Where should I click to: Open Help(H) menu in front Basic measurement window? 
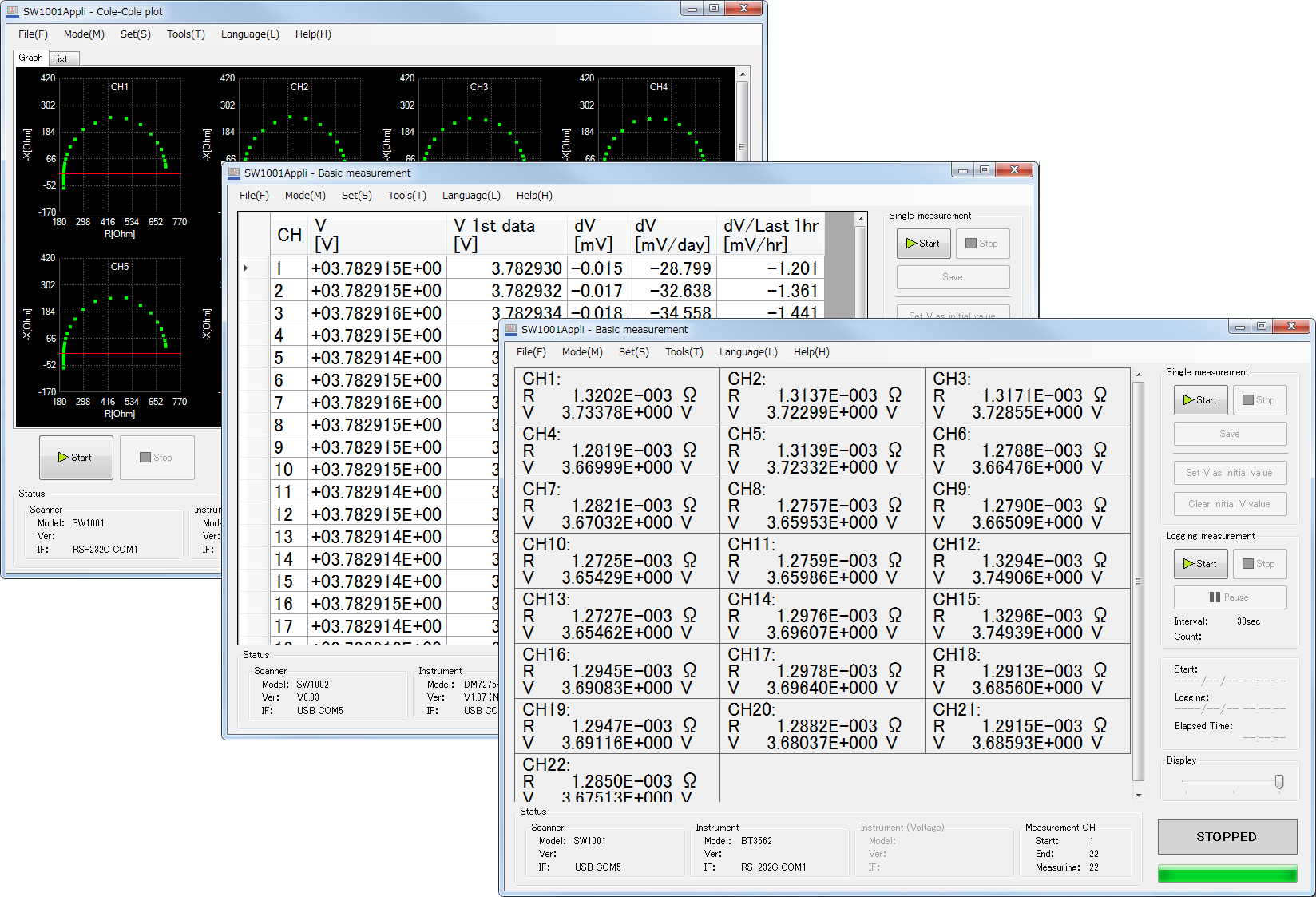click(811, 352)
